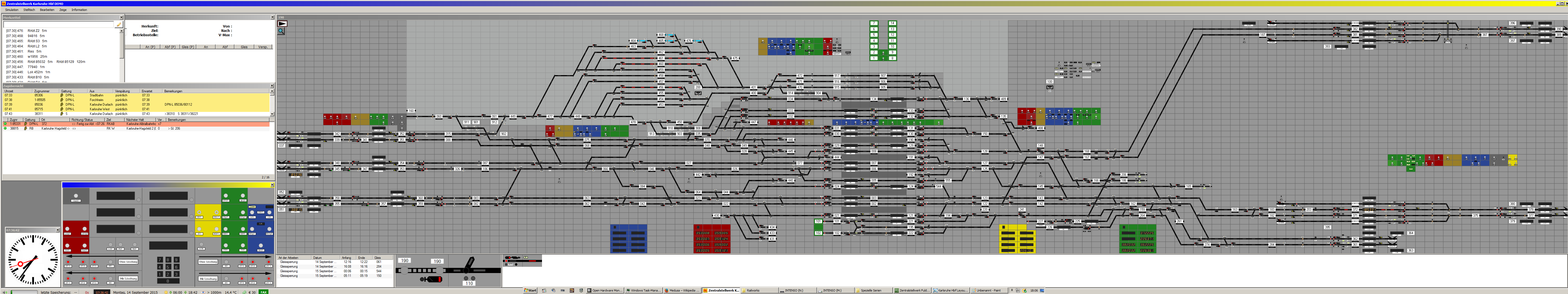Click the speaker icon in the status bar
This screenshot has width=1568, height=294.
pos(5,292)
